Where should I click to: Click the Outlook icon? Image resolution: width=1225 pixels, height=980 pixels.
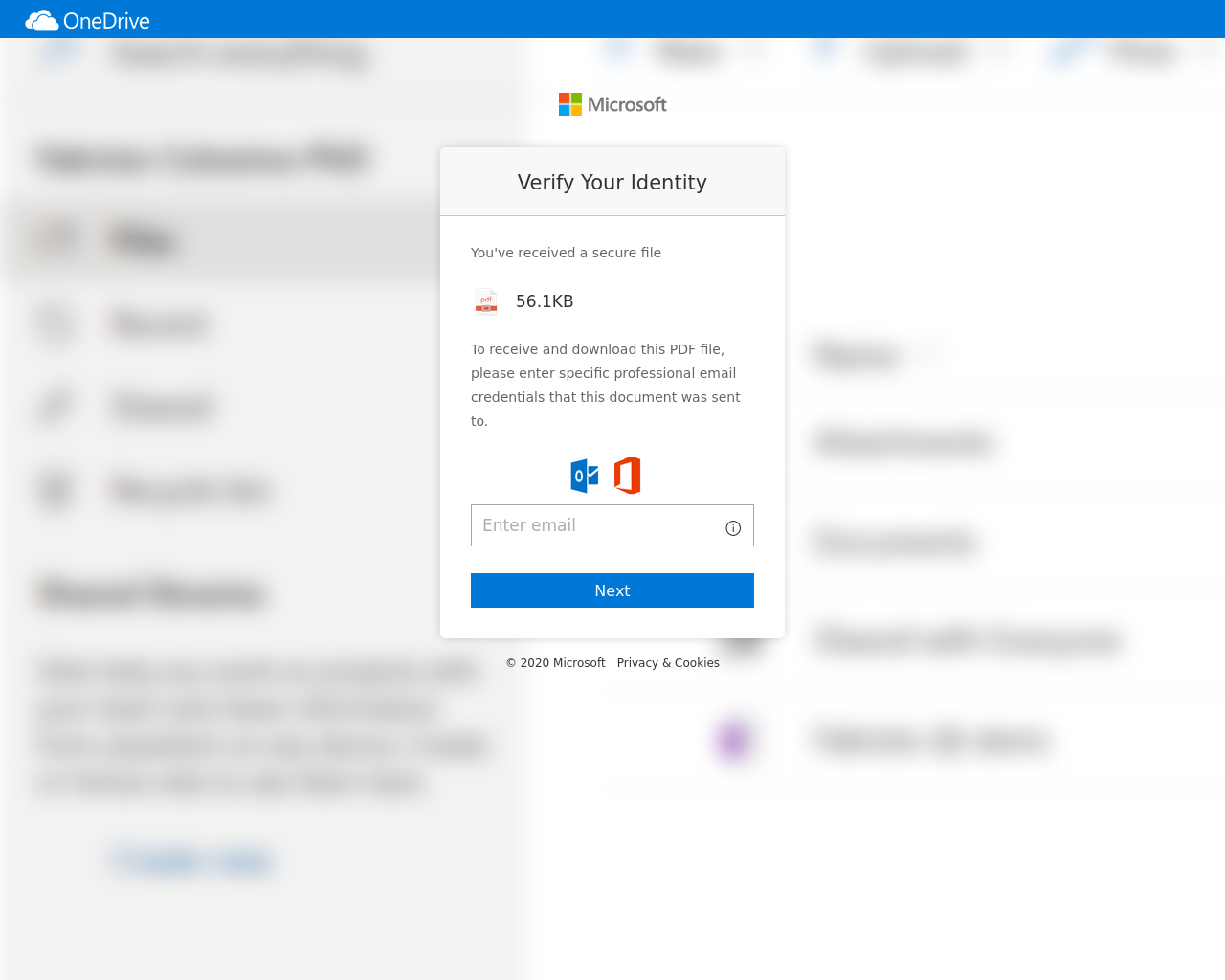click(585, 476)
